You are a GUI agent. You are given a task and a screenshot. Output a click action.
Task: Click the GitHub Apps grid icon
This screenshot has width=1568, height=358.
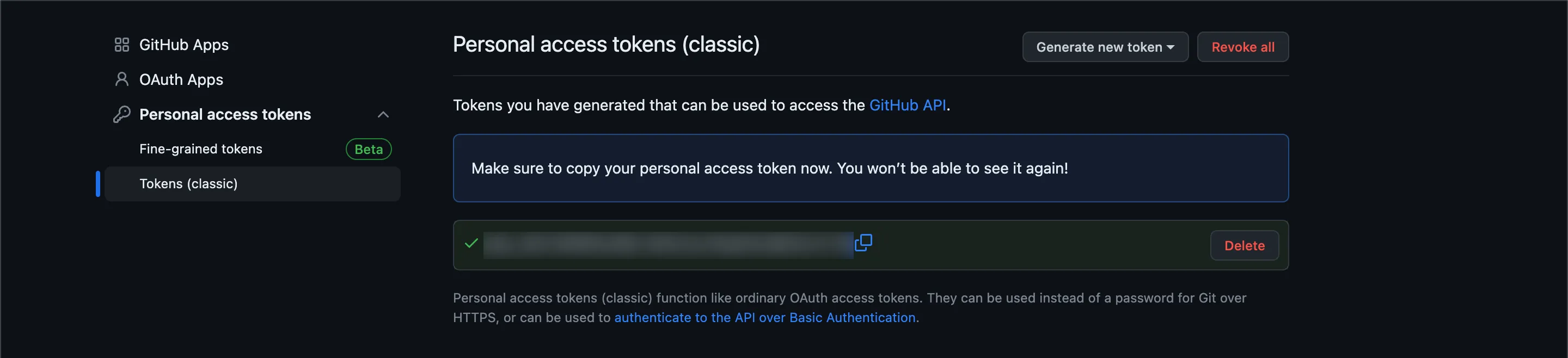click(122, 45)
